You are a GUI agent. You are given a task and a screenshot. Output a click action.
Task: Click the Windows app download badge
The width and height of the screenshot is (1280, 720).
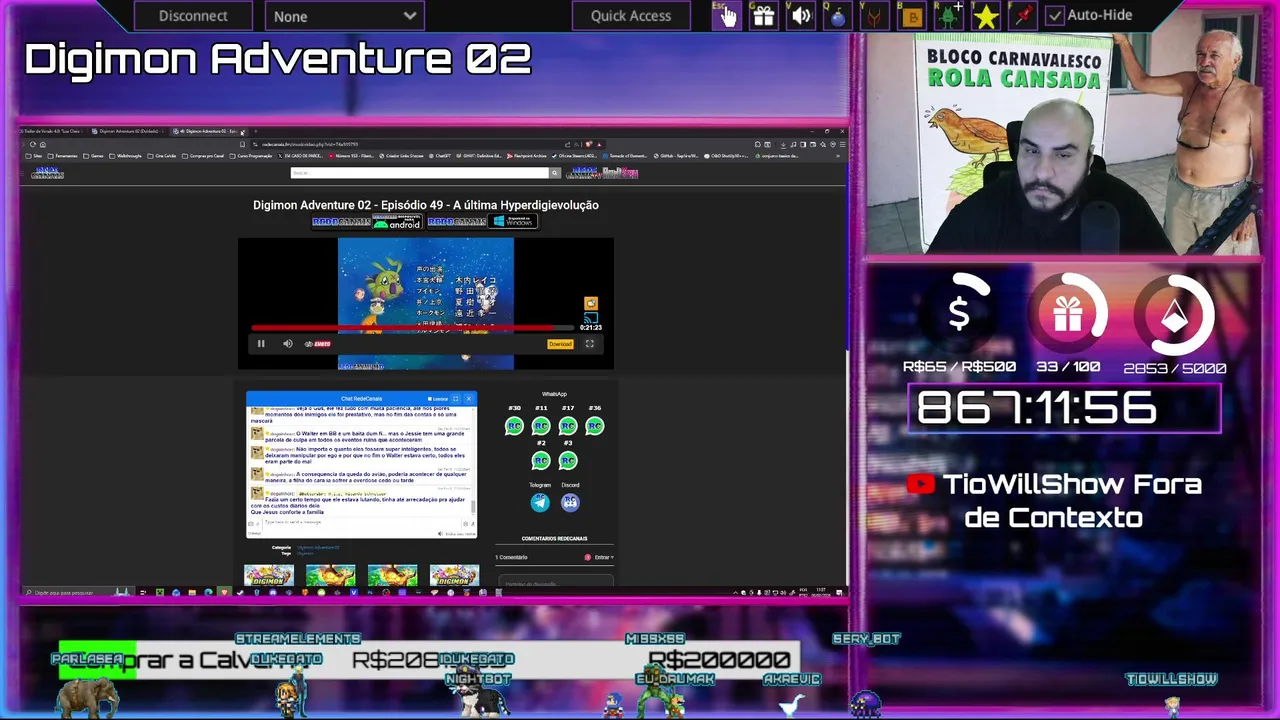[x=514, y=221]
